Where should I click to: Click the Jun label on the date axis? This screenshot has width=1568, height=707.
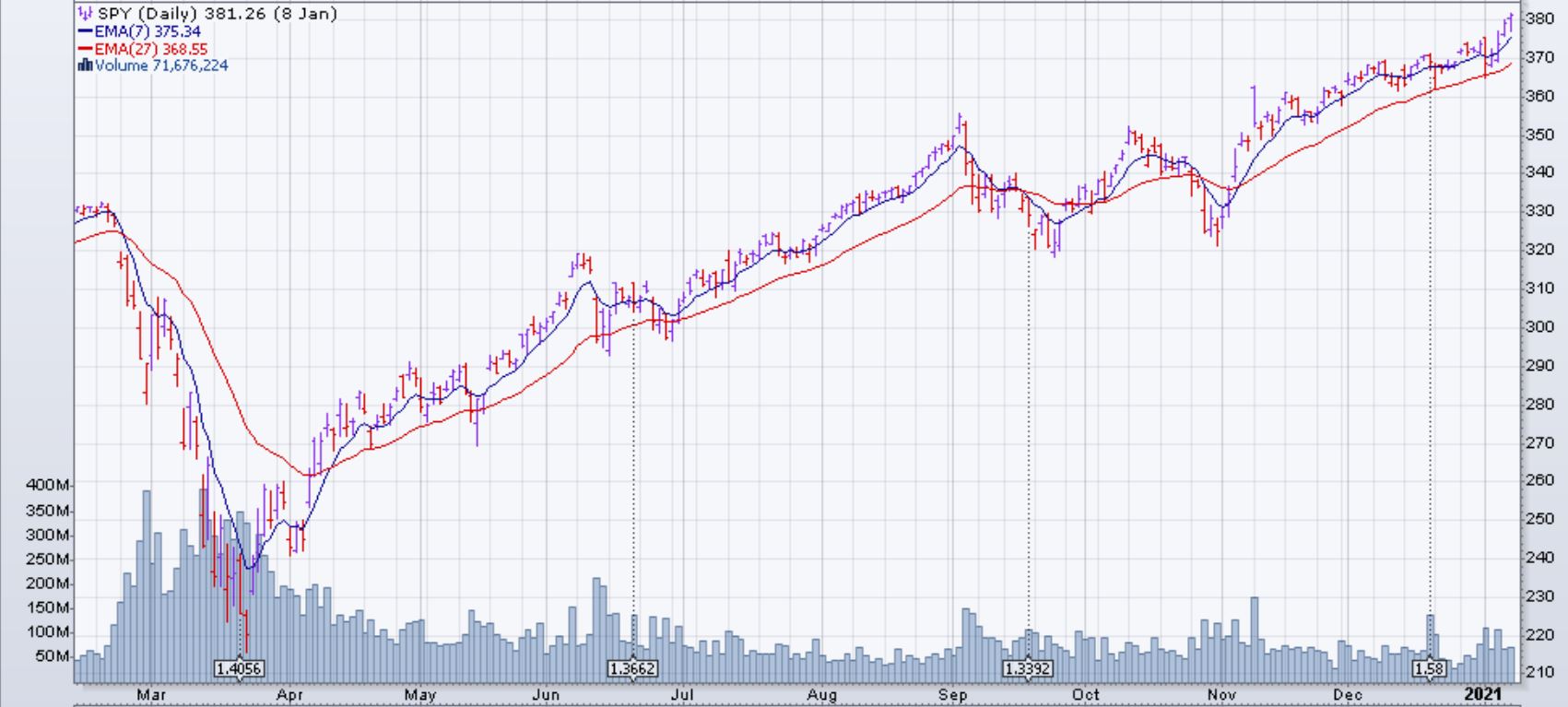click(547, 694)
